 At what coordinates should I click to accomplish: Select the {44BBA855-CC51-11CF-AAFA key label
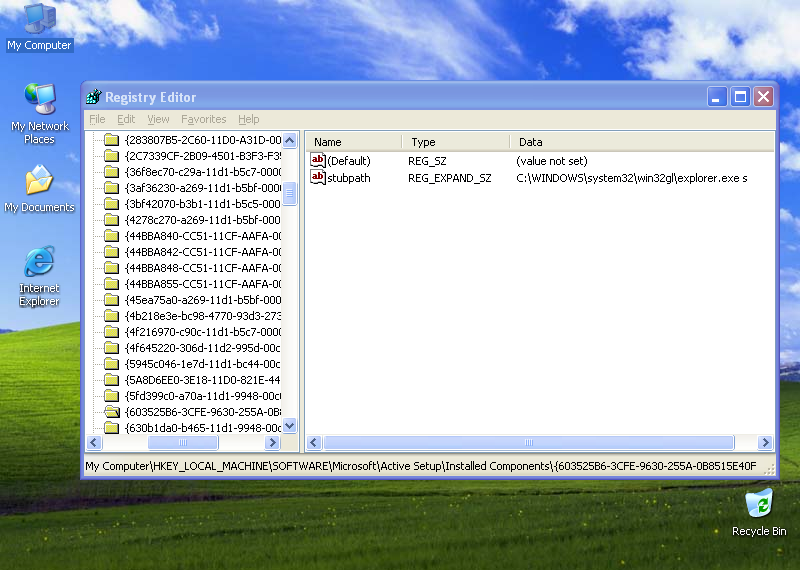(203, 284)
